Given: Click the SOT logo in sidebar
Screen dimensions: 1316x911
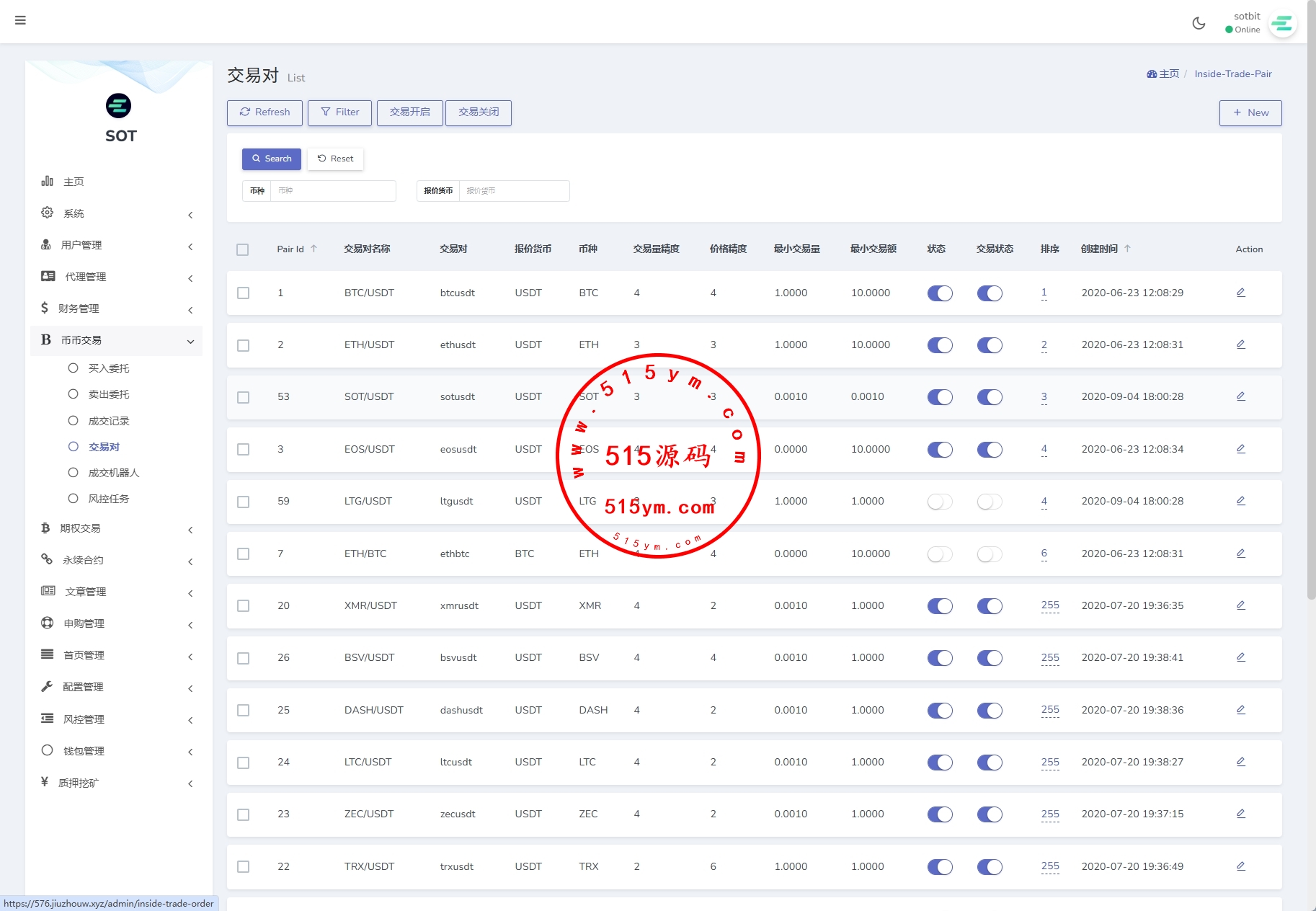Looking at the screenshot, I should (x=119, y=106).
